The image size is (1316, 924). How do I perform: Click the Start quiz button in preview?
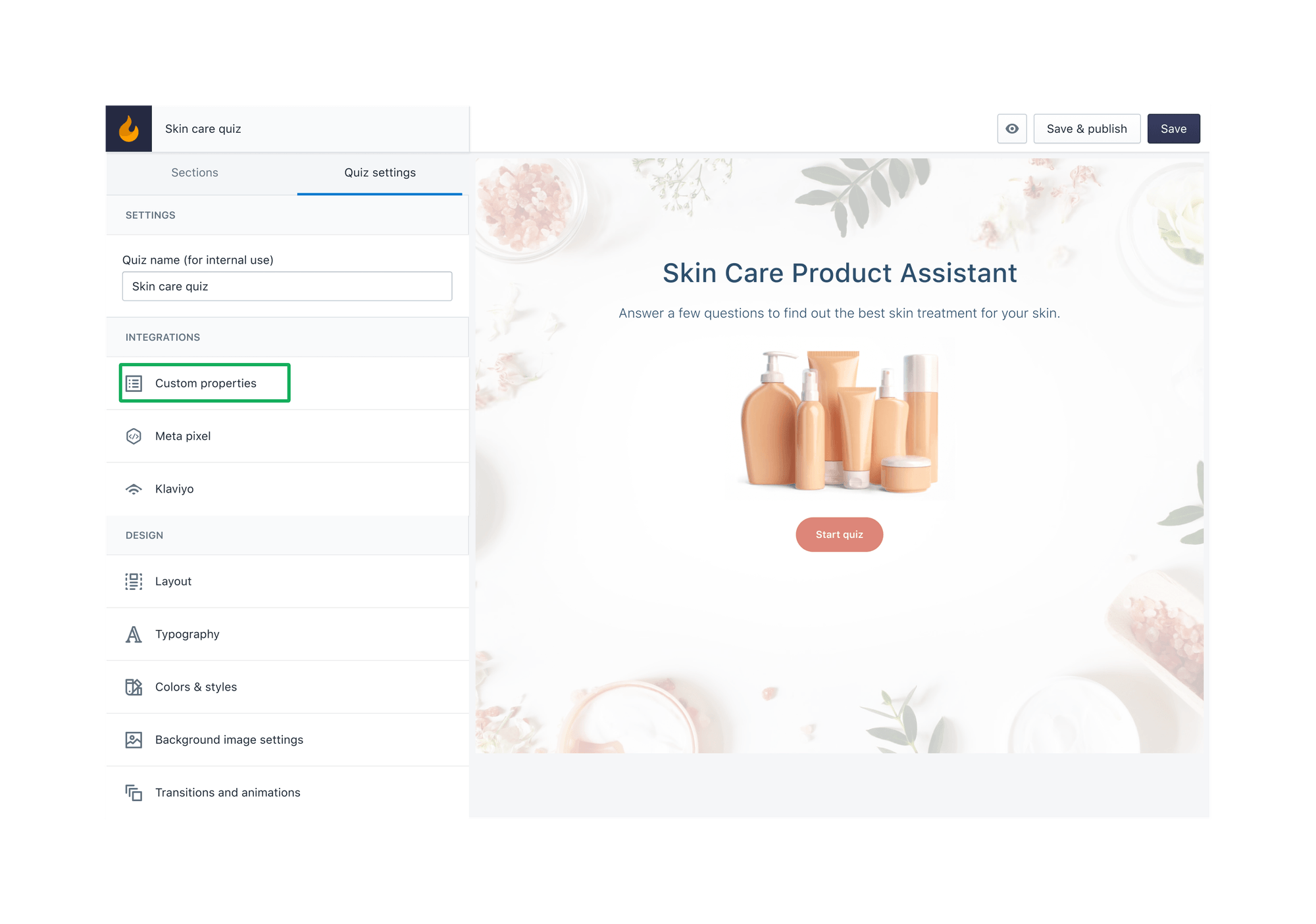[x=839, y=535]
